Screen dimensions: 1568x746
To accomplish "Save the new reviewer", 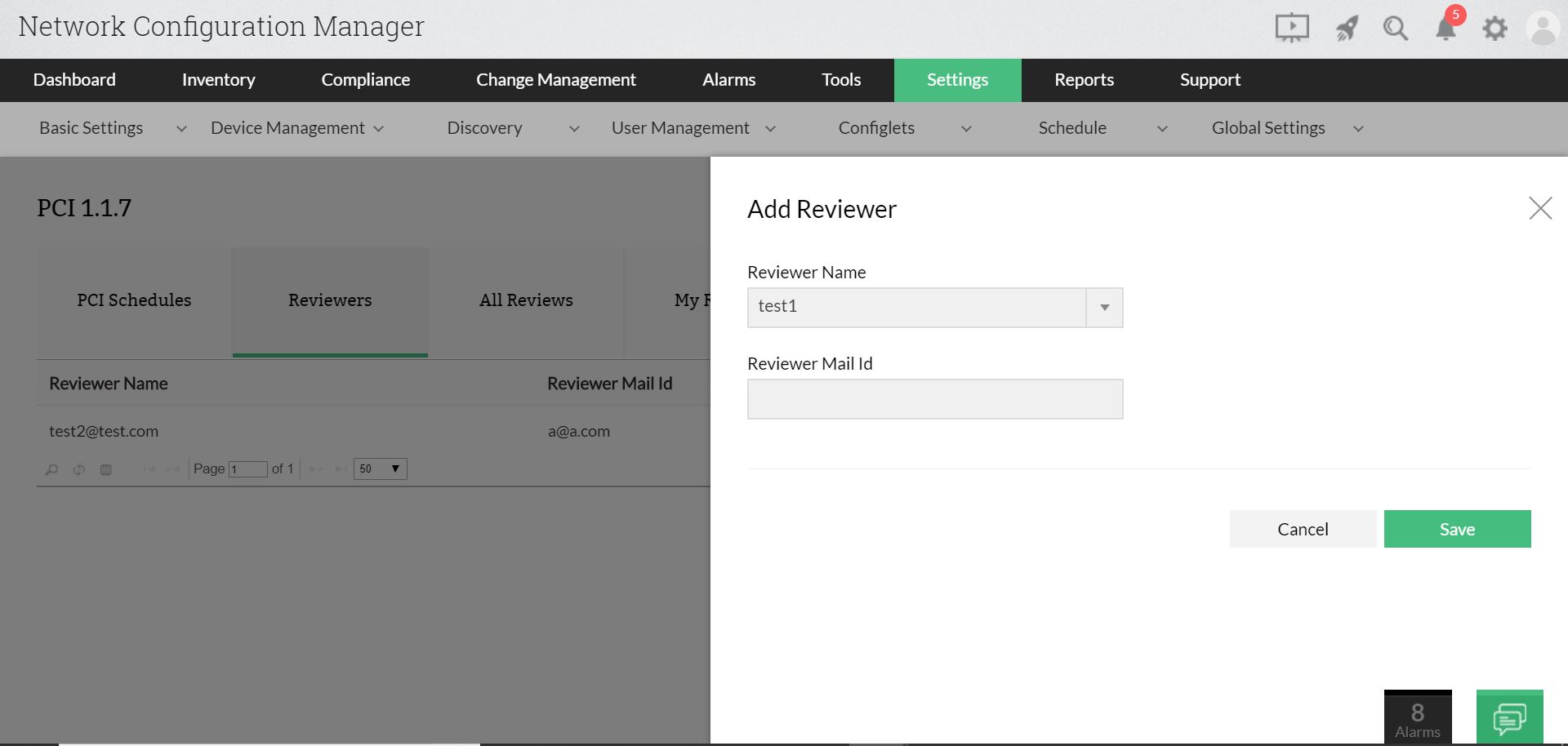I will (1458, 529).
